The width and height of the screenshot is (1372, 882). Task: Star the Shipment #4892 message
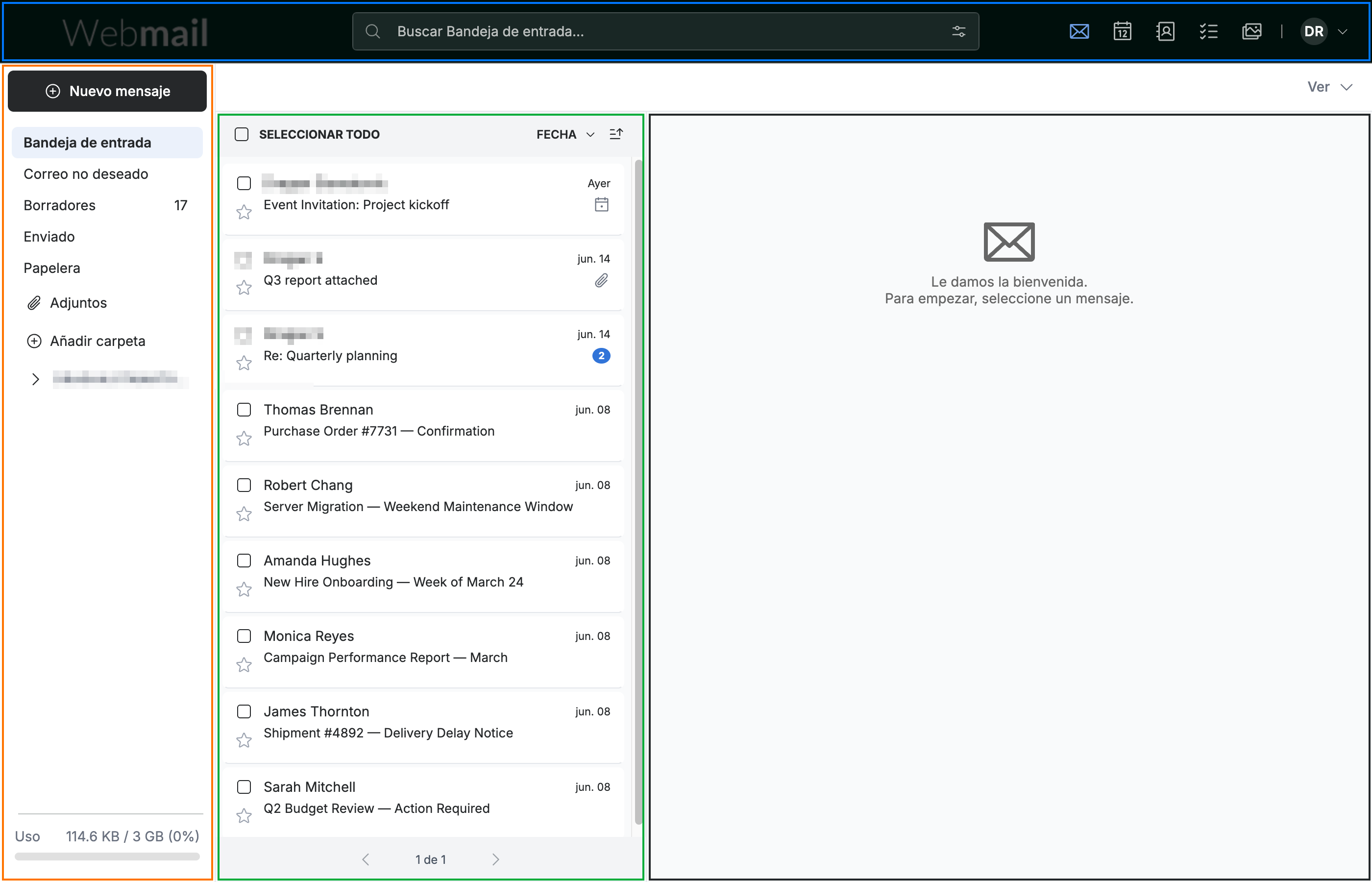tap(244, 740)
